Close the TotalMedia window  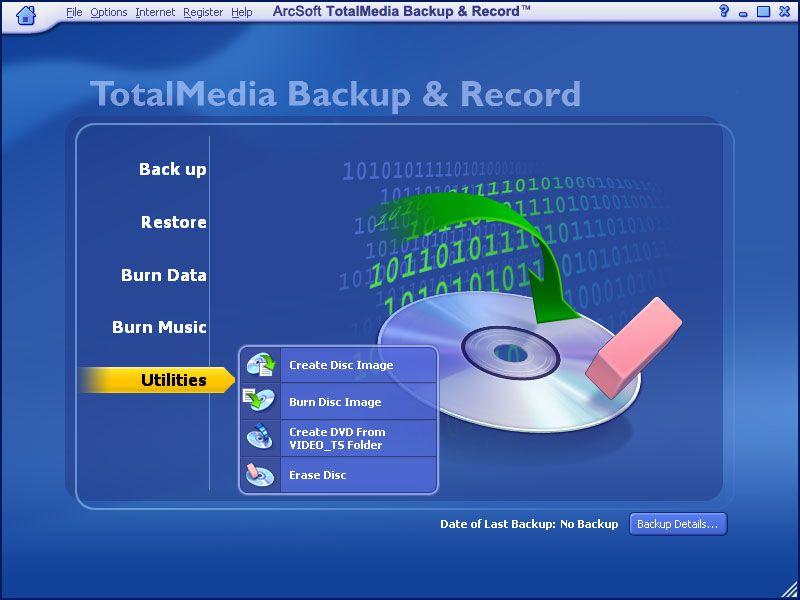click(785, 11)
